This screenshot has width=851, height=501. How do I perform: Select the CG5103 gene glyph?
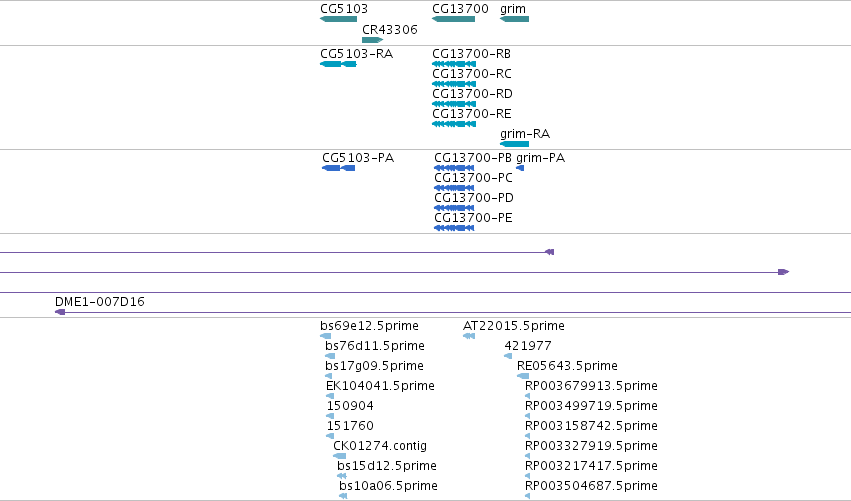[339, 19]
